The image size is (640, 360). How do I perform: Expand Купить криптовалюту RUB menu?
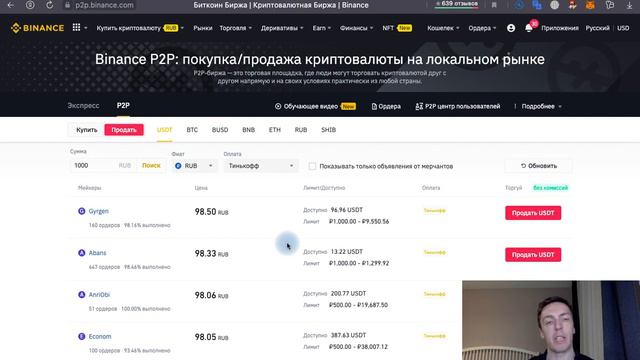click(140, 28)
